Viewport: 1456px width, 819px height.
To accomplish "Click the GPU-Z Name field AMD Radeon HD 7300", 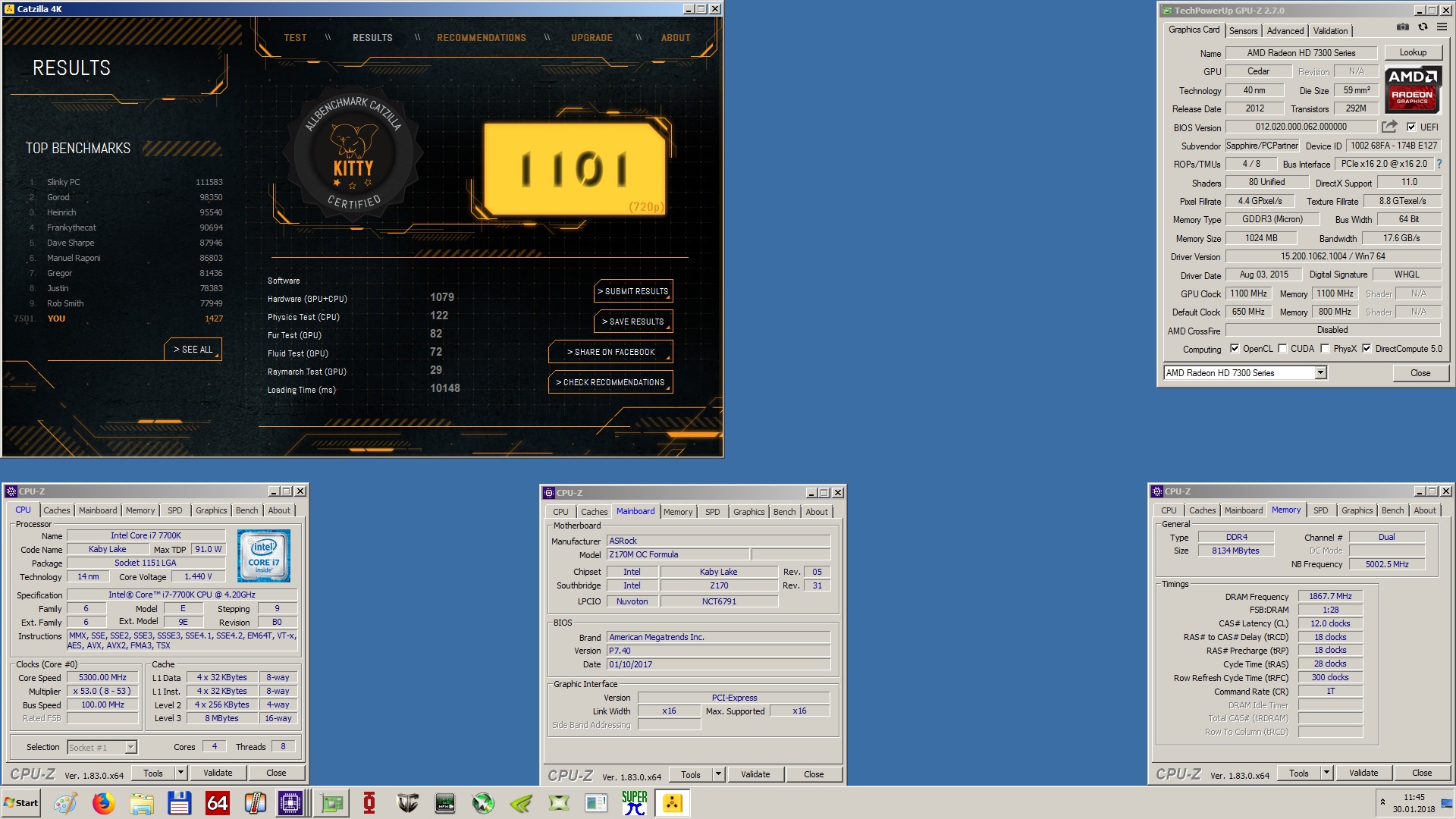I will point(1301,53).
